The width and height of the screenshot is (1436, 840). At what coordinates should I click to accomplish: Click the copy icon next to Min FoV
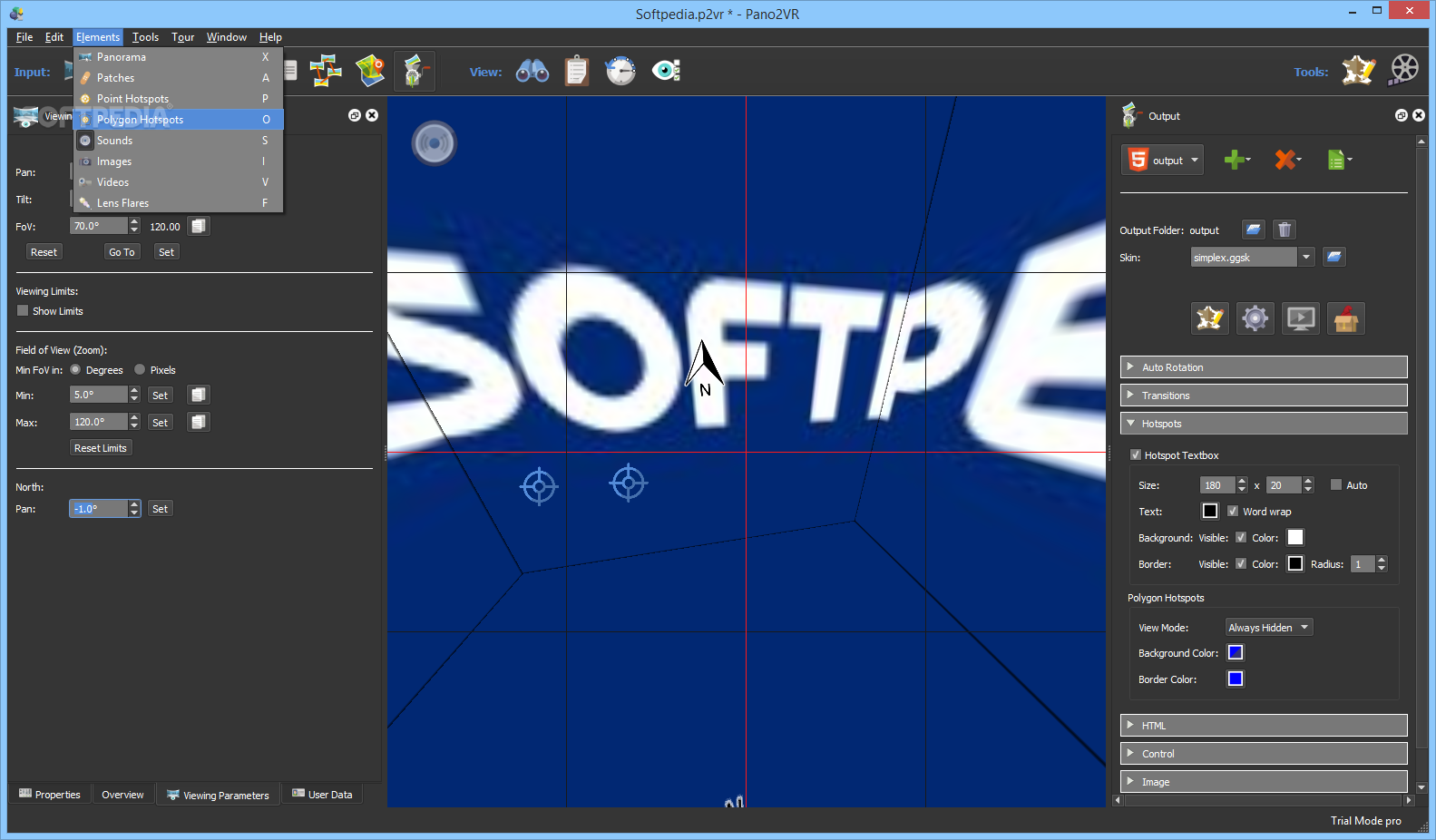pos(199,395)
